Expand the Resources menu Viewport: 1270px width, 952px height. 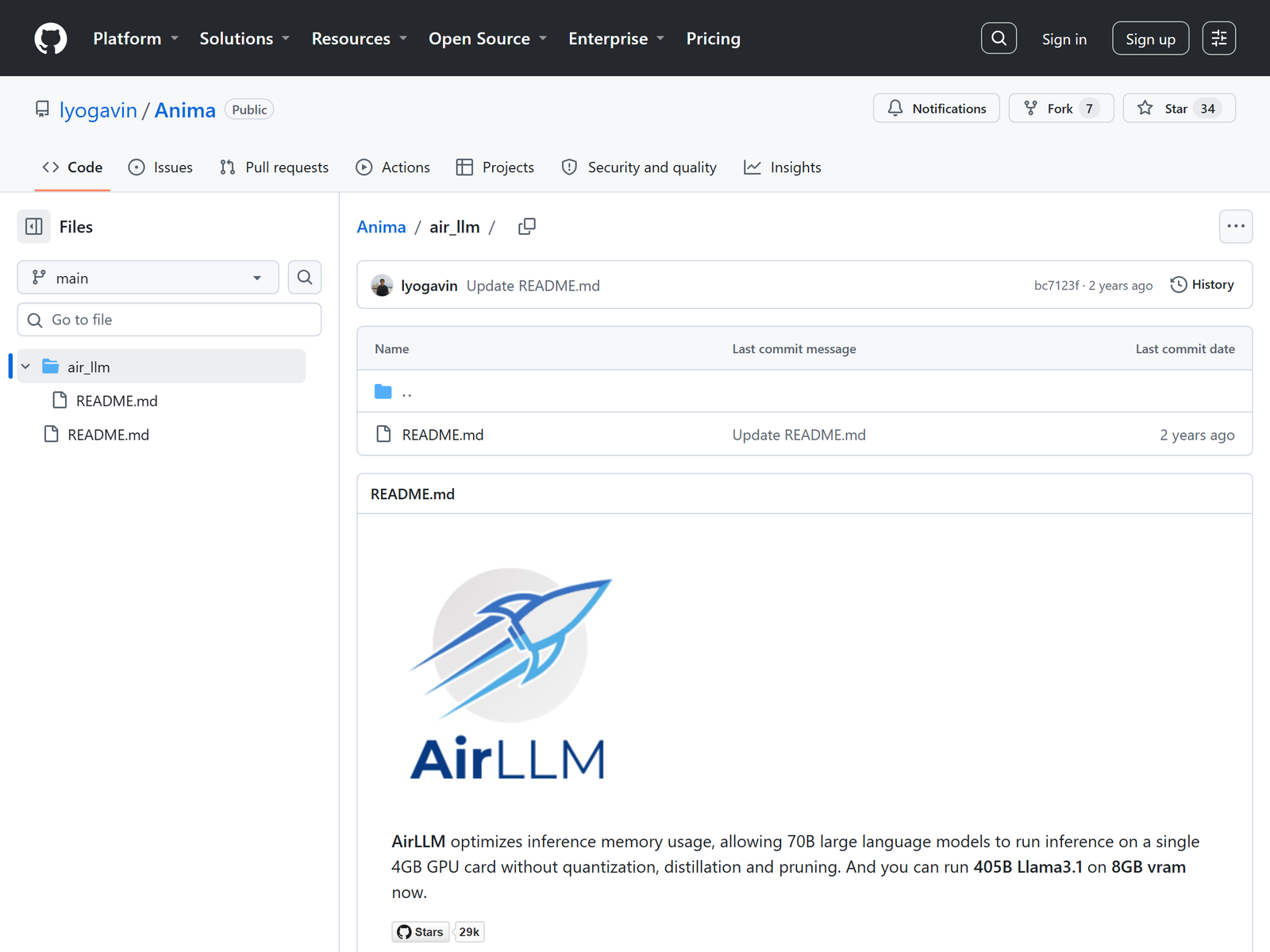[x=359, y=38]
